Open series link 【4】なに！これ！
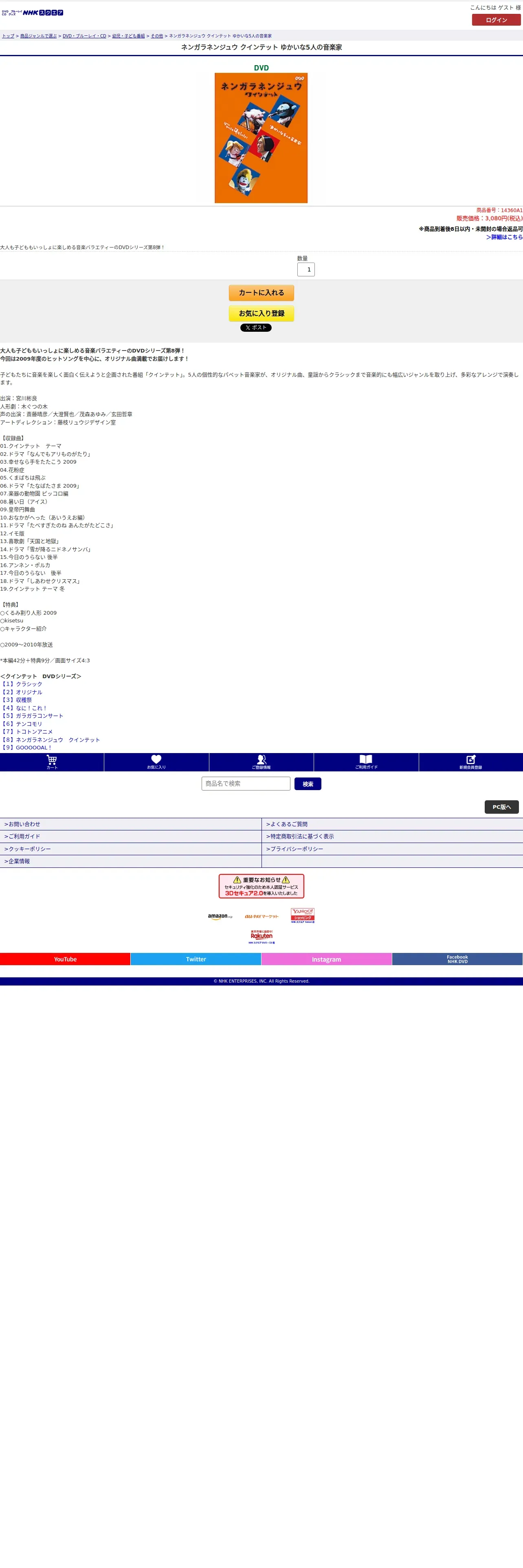The image size is (523, 1568). 24,708
